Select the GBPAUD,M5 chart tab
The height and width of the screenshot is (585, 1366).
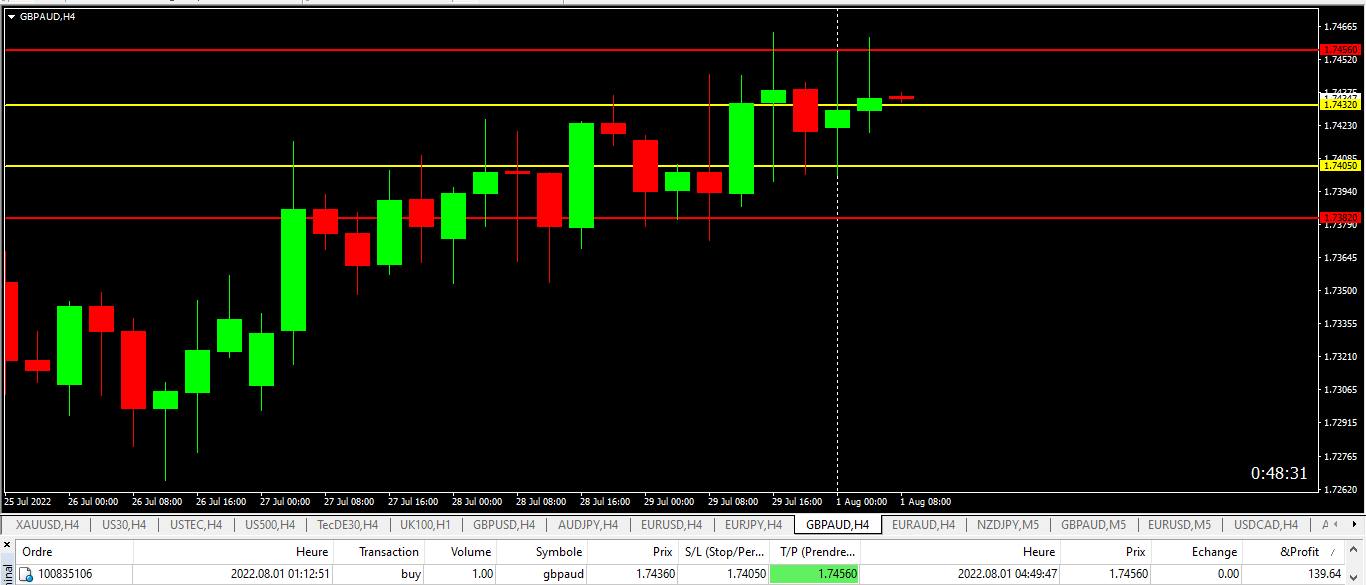[x=1093, y=524]
